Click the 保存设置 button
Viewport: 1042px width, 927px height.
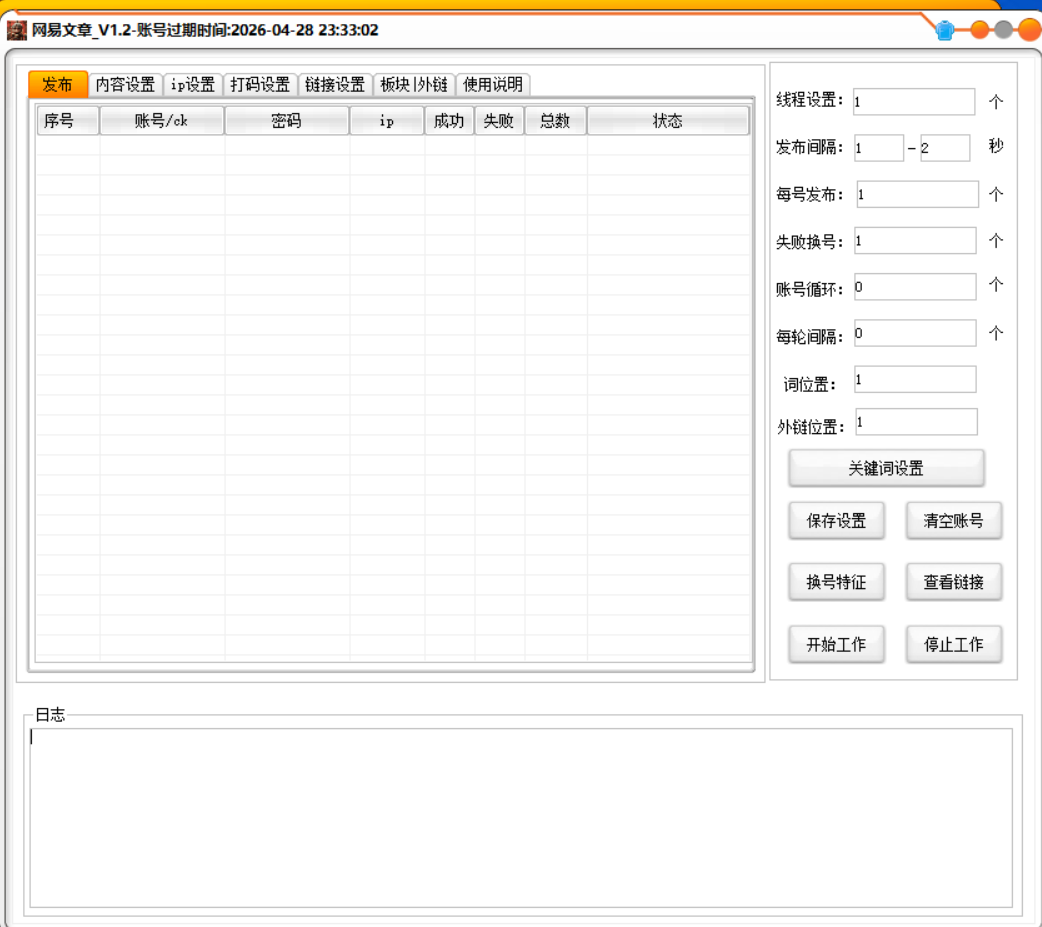point(836,520)
